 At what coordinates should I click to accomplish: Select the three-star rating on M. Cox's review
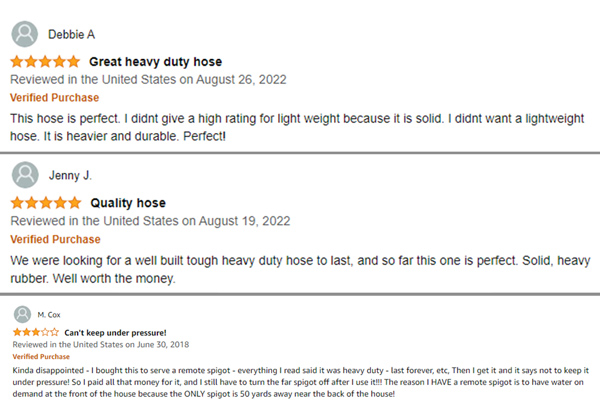point(36,332)
